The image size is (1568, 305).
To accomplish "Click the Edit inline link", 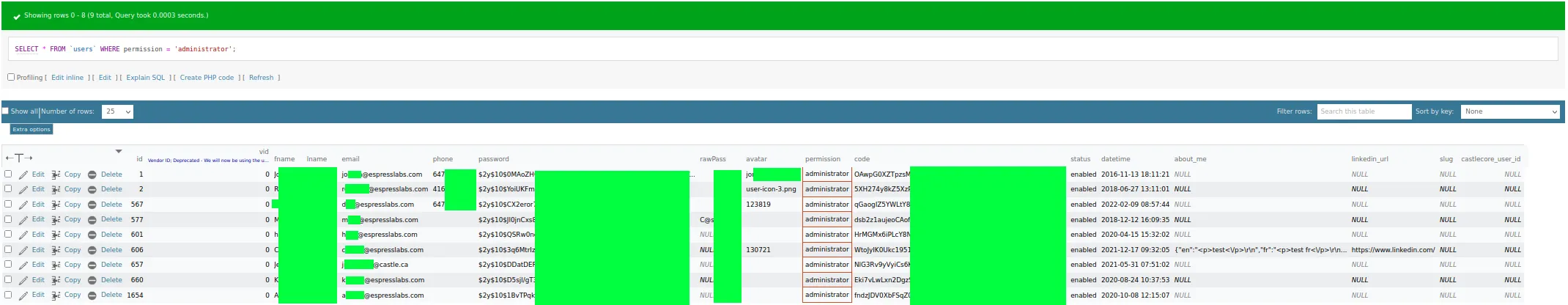I will [67, 78].
